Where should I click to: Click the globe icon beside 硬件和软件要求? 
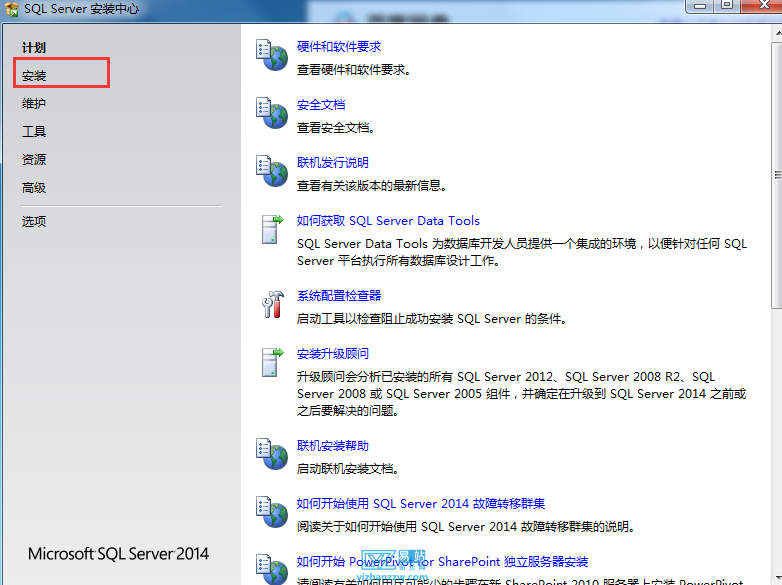click(272, 55)
